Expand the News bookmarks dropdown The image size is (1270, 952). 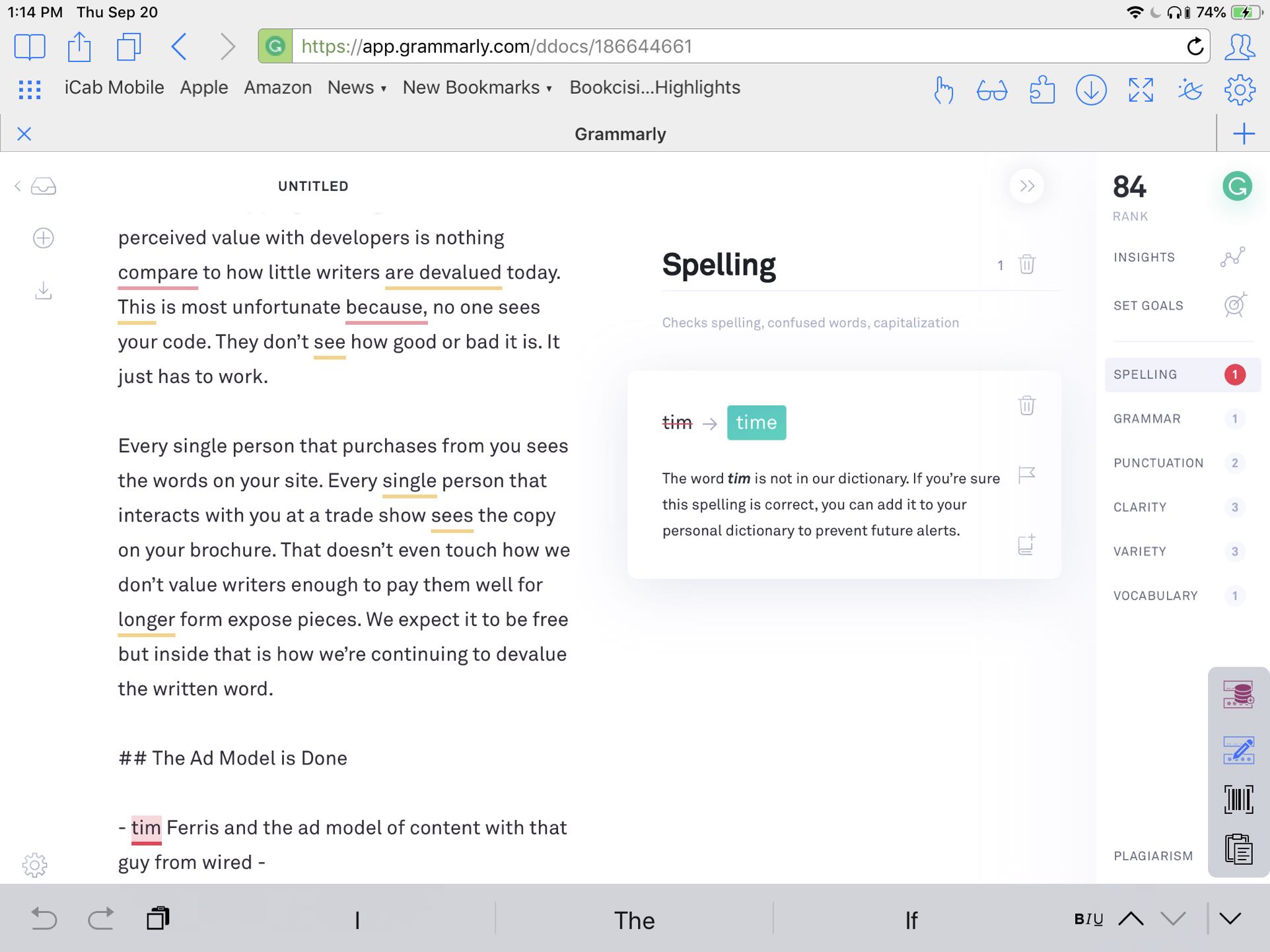[x=357, y=88]
